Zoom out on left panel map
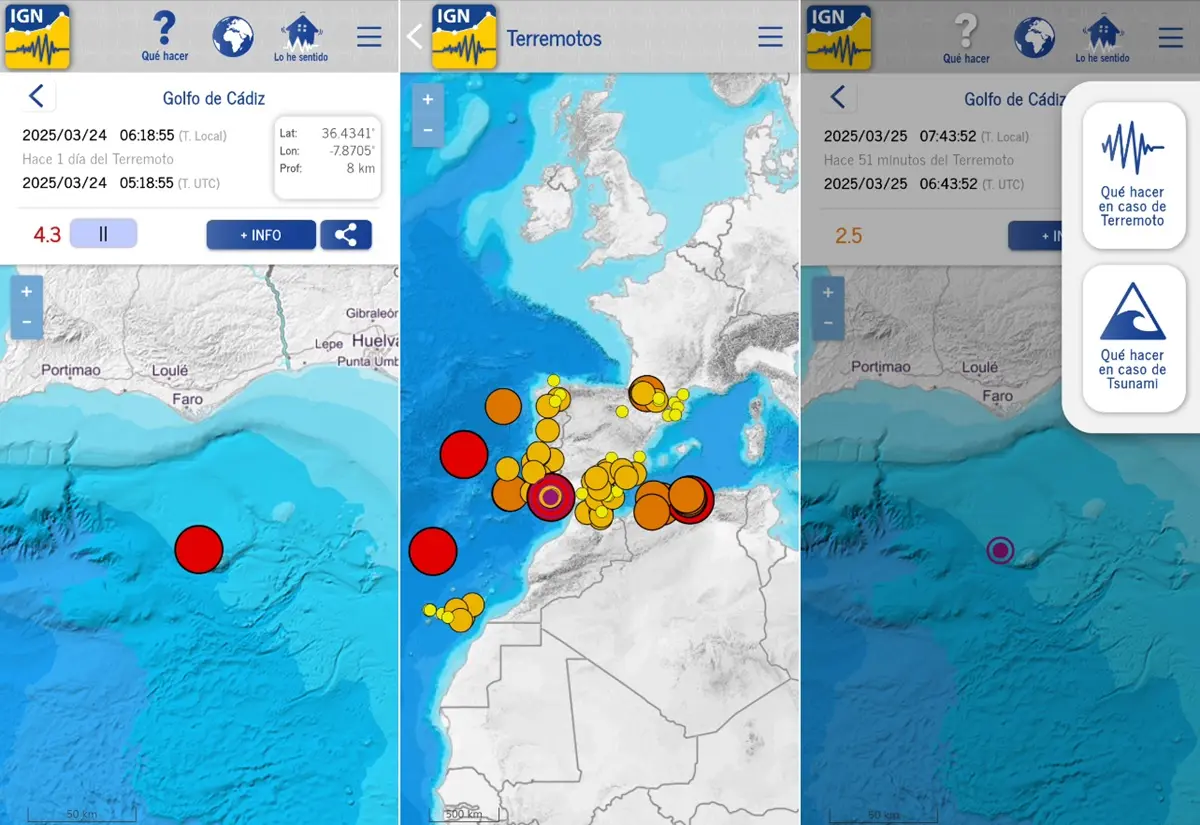 pyautogui.click(x=26, y=322)
